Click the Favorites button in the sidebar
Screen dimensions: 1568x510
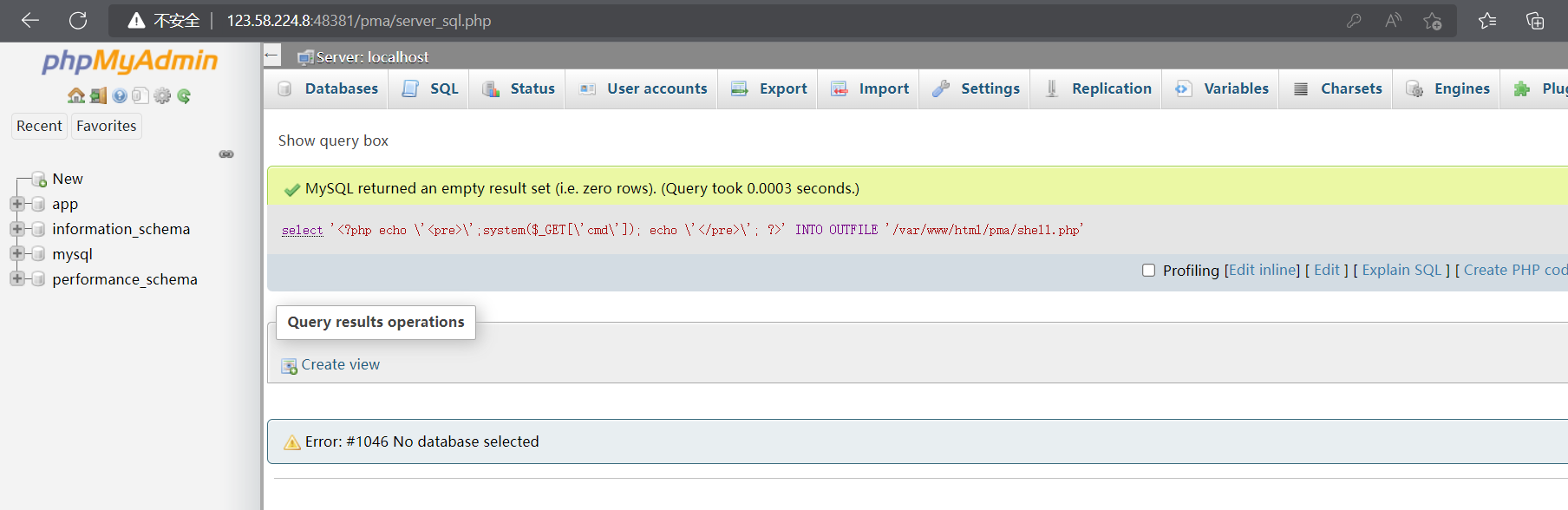pyautogui.click(x=106, y=126)
